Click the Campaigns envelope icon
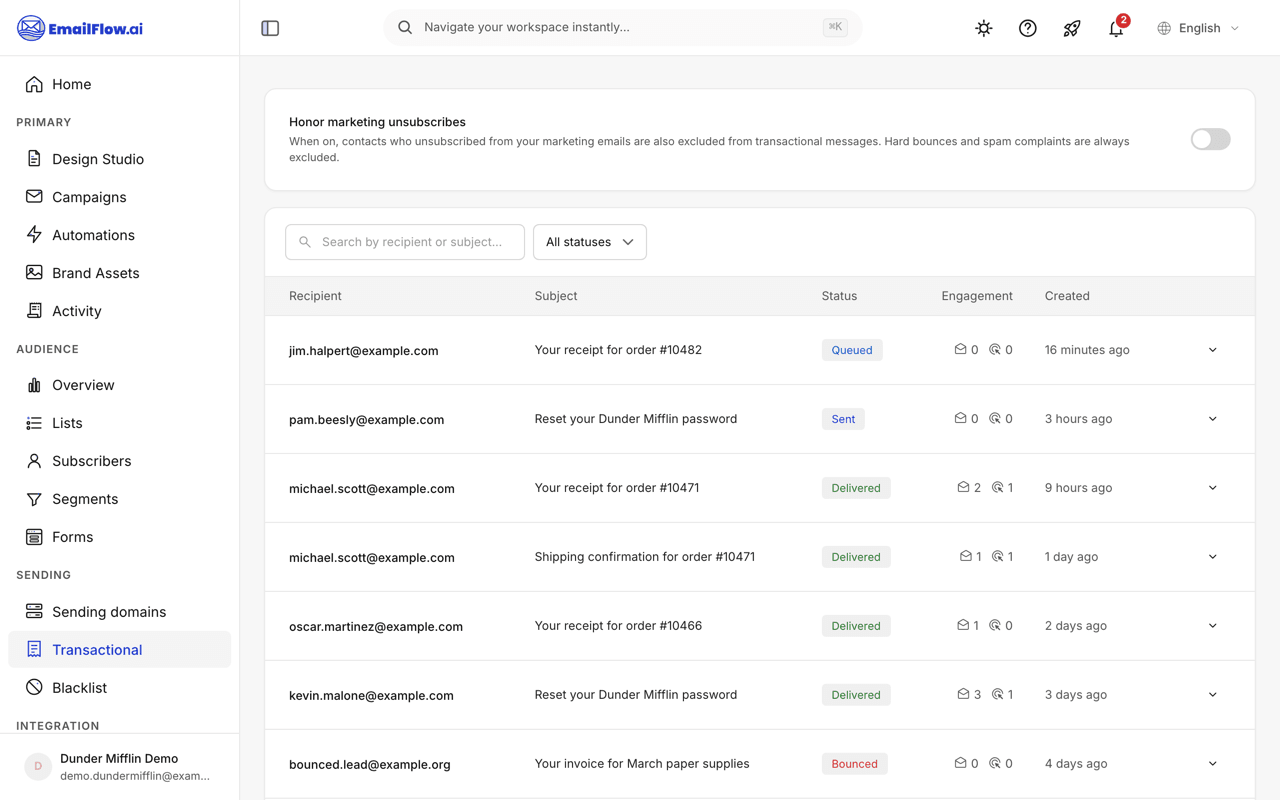1280x800 pixels. (34, 197)
